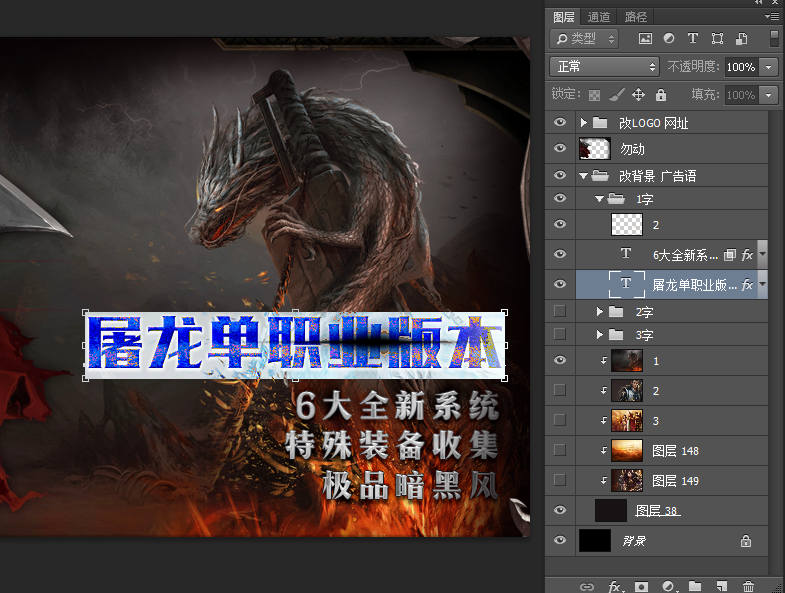
Task: Filter layers by type (T) icon
Action: tap(693, 39)
